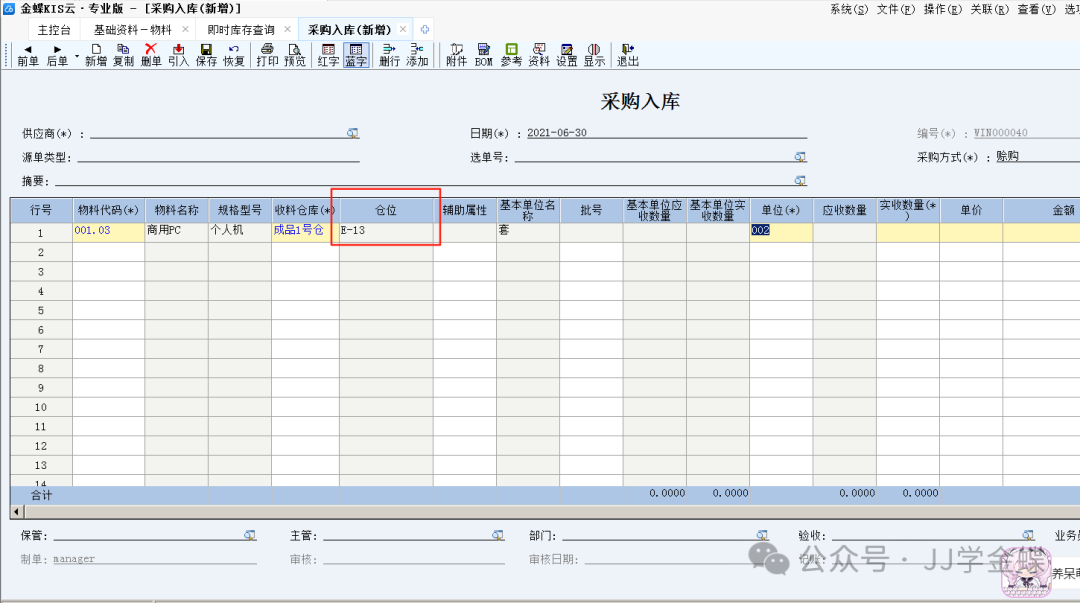1080x603 pixels.
Task: Switch to the 即时库存查询 tab
Action: pos(241,30)
